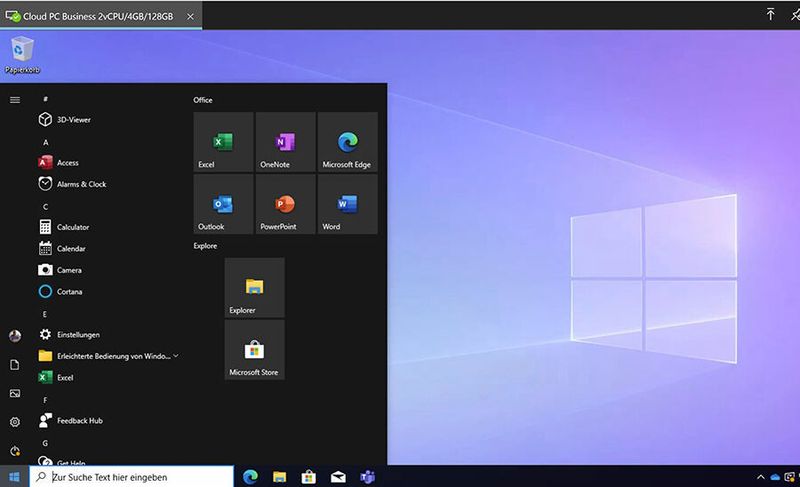Expand the Erleichterte Bedienung von Windows folder
The image size is (800, 487).
click(107, 356)
